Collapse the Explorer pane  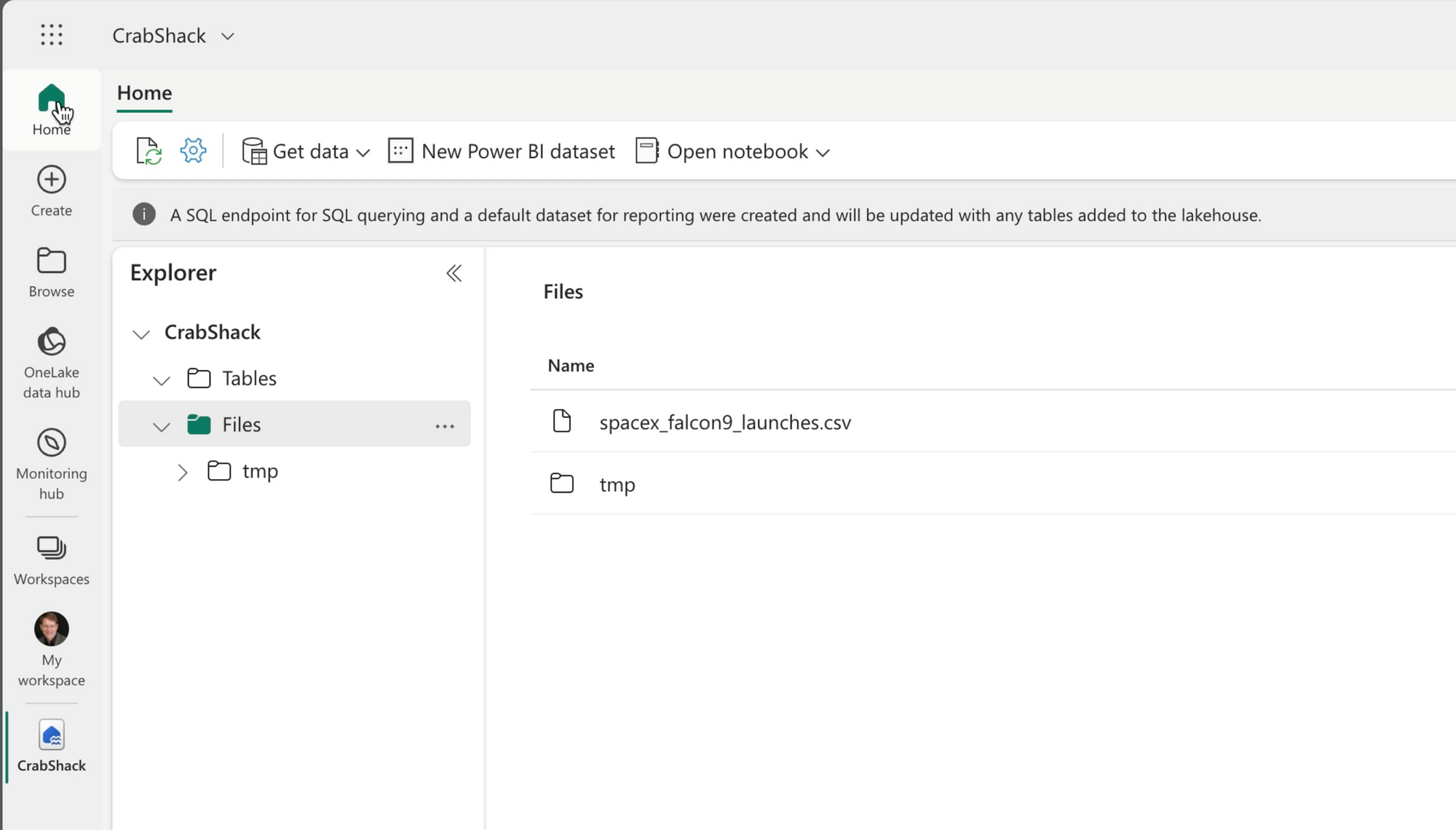[x=454, y=273]
